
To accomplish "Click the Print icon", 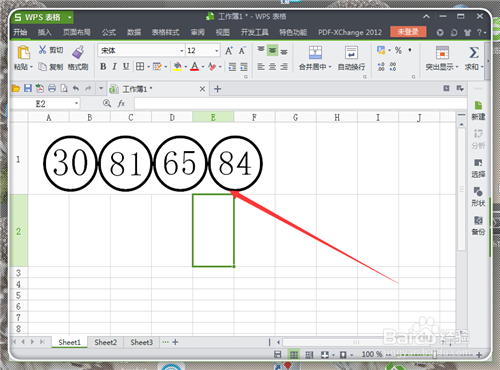I will 52,88.
